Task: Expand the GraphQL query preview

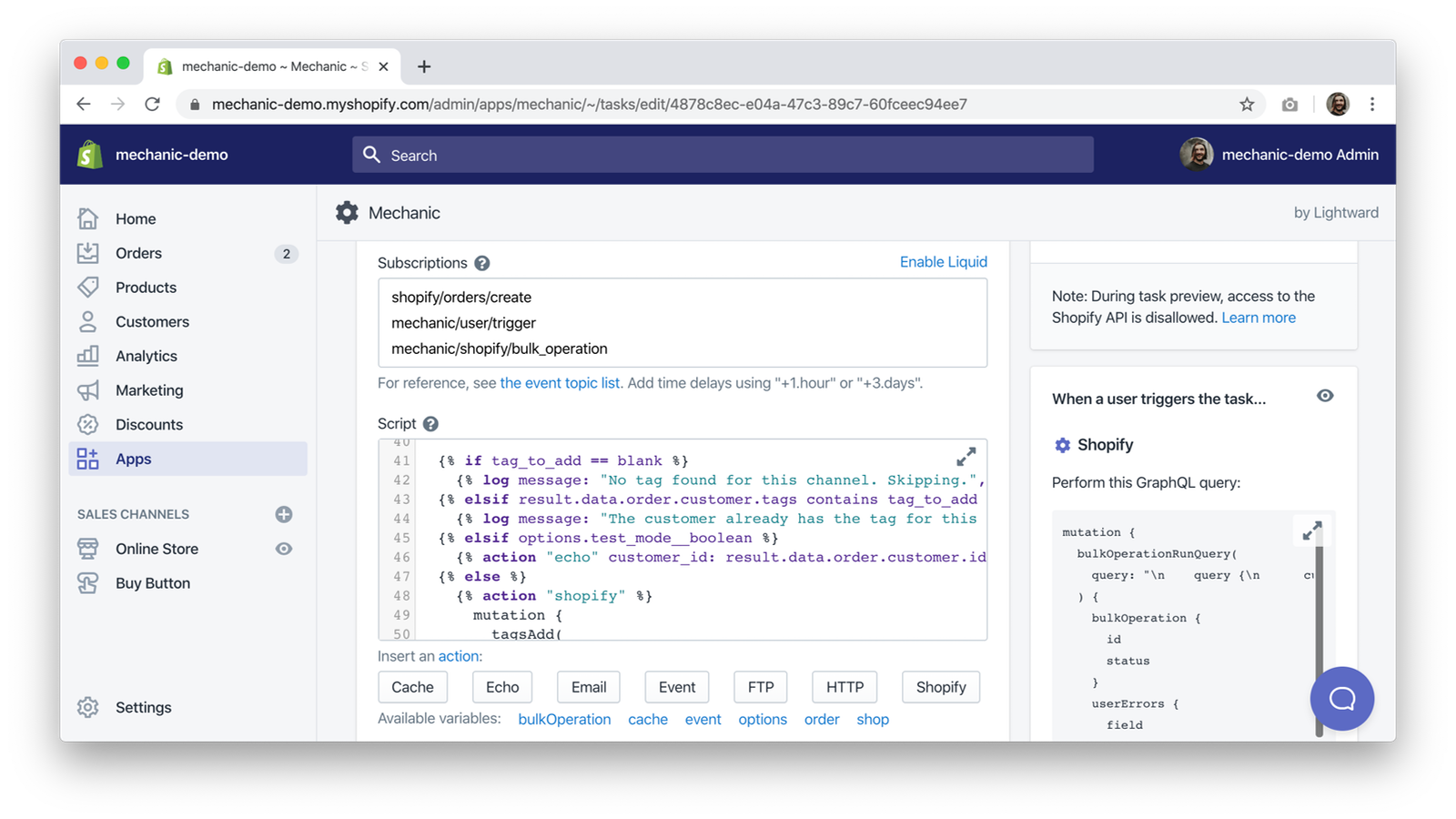Action: [1311, 531]
